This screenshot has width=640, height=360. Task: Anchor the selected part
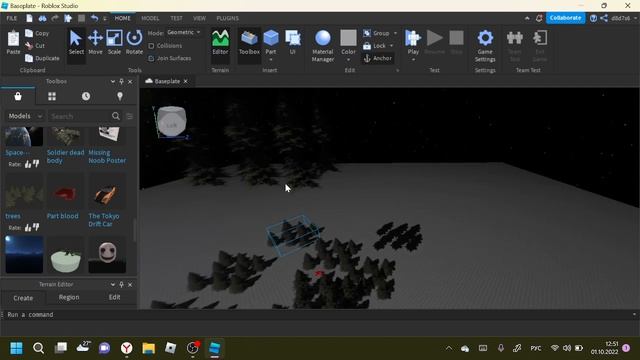(378, 58)
